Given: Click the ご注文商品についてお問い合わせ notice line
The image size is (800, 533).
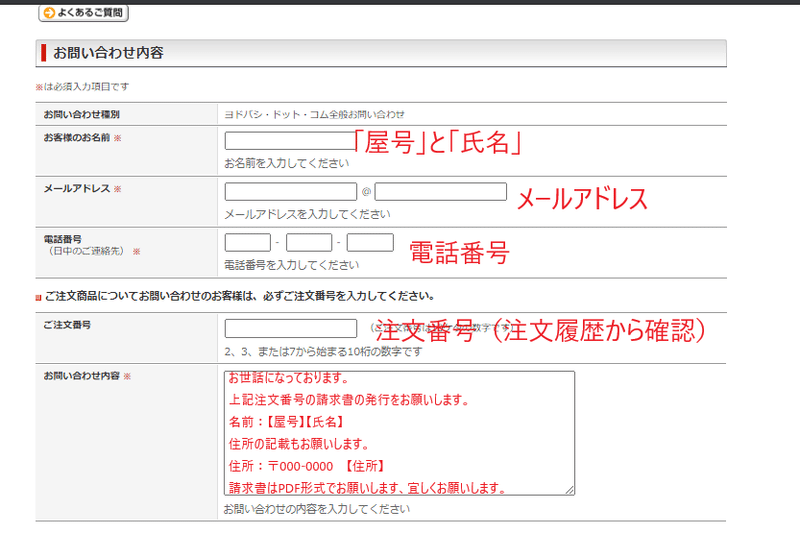Looking at the screenshot, I should pos(239,296).
